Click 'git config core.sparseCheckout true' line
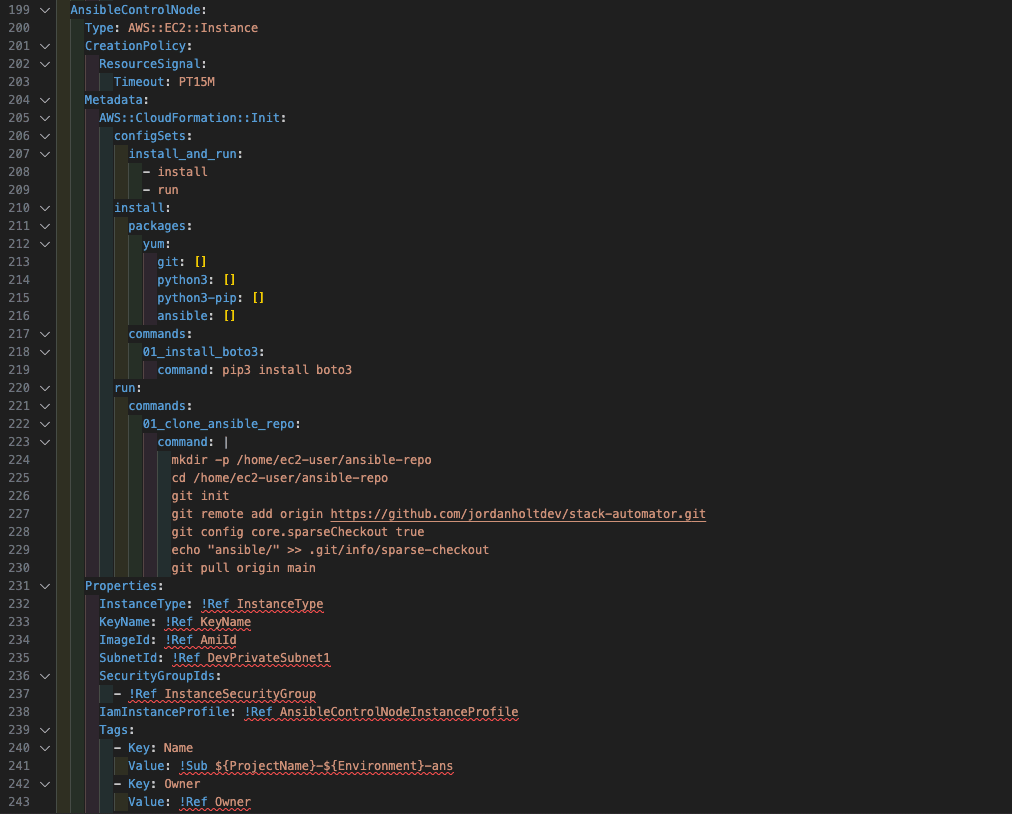This screenshot has height=814, width=1012. [298, 532]
